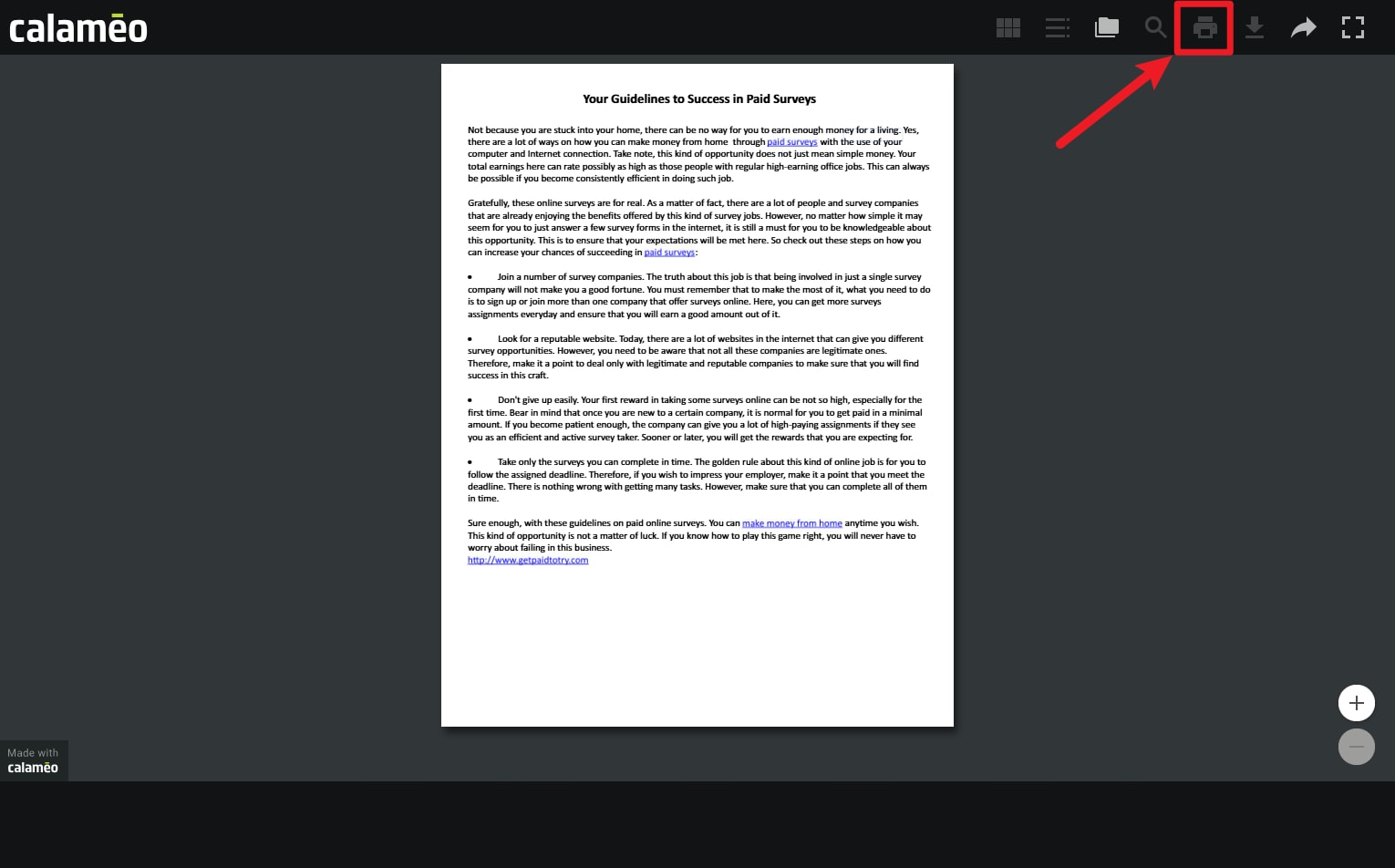This screenshot has width=1395, height=868.
Task: Zoom out with the minus button
Action: [1356, 747]
